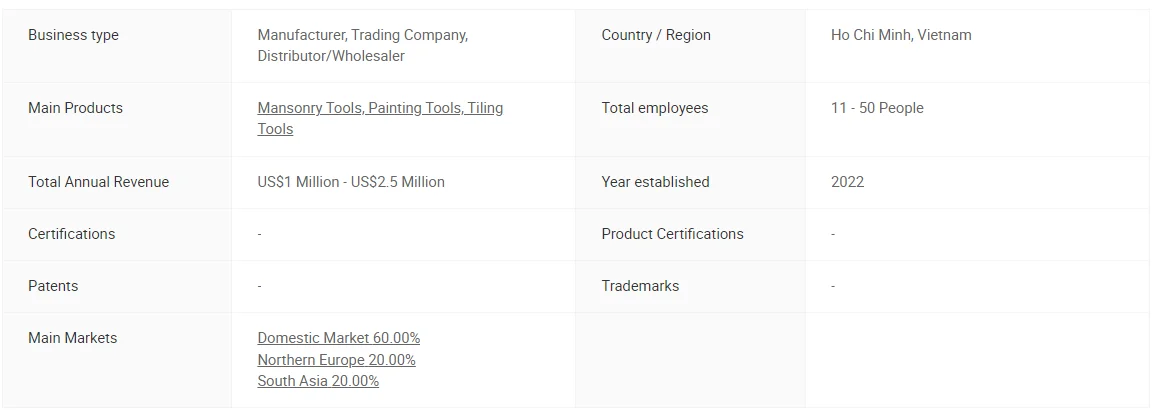Select the South Asia 20.00% link
The height and width of the screenshot is (410, 1152).
pyautogui.click(x=318, y=381)
